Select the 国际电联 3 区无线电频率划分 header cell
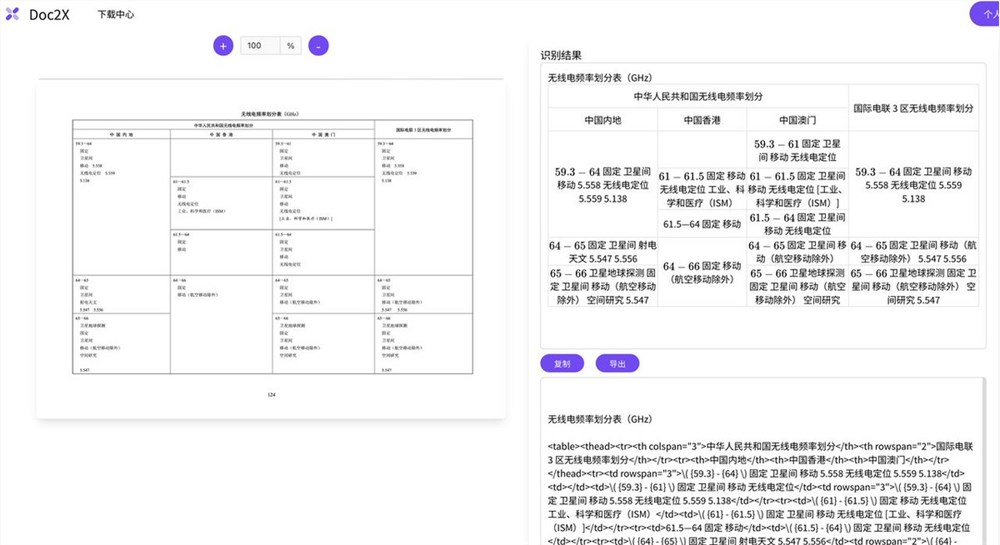This screenshot has width=1000, height=545. (x=913, y=108)
